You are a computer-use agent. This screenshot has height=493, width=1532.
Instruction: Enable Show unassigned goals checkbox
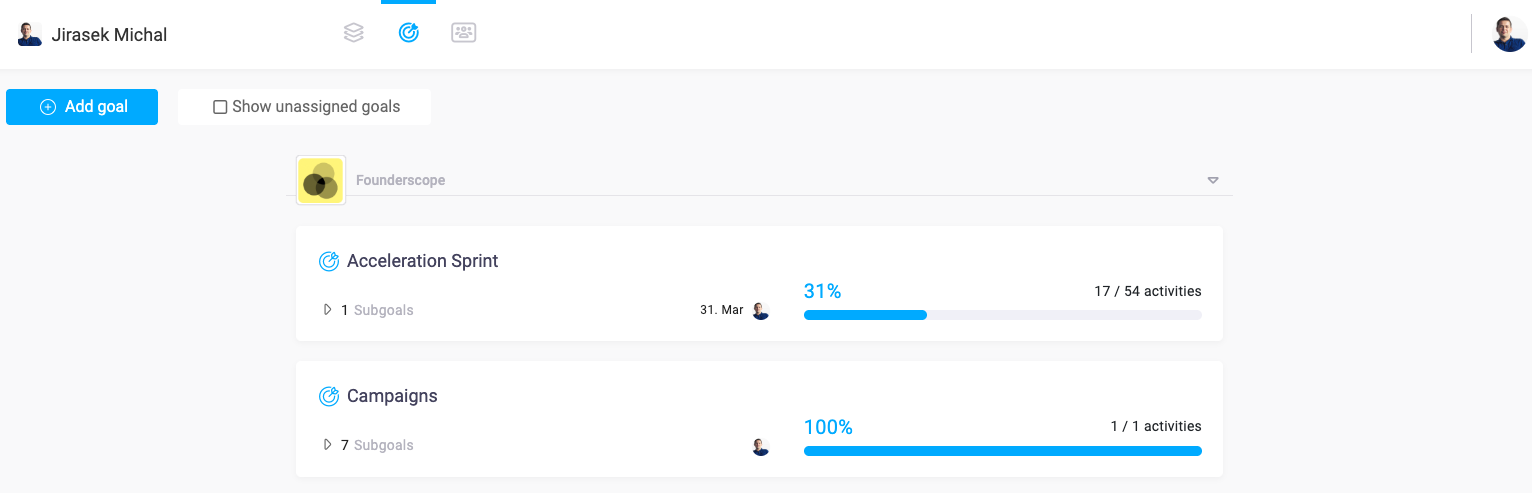[220, 107]
